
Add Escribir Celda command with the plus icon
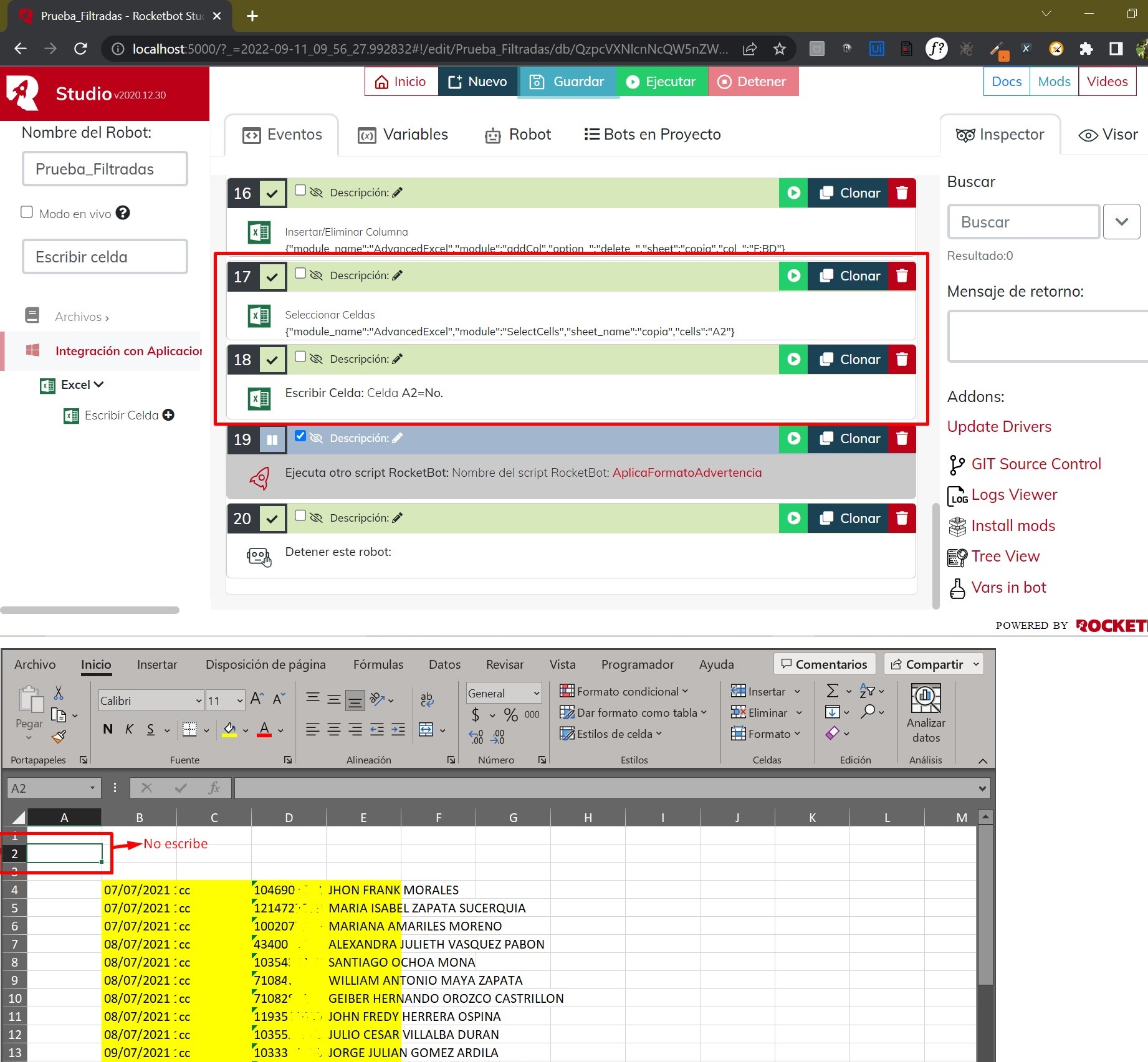(x=168, y=415)
